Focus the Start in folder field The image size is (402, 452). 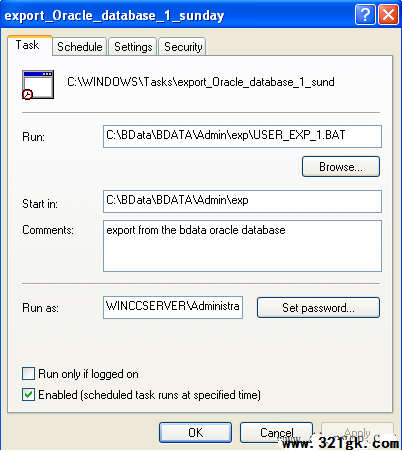(242, 201)
